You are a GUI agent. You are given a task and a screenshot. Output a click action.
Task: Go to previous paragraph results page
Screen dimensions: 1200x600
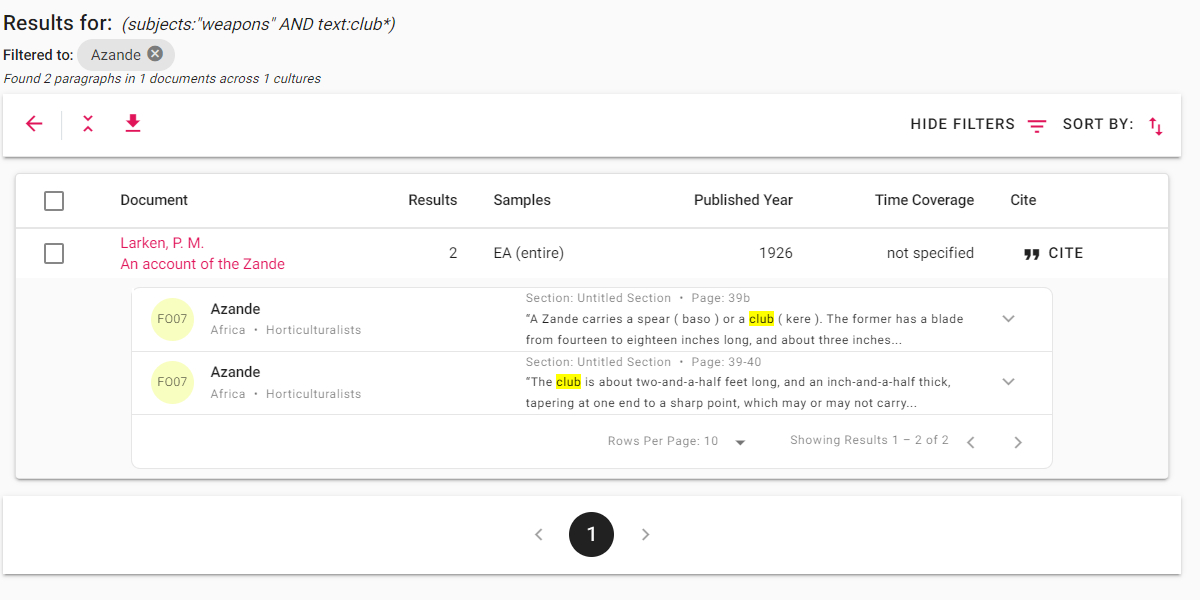pyautogui.click(x=970, y=442)
